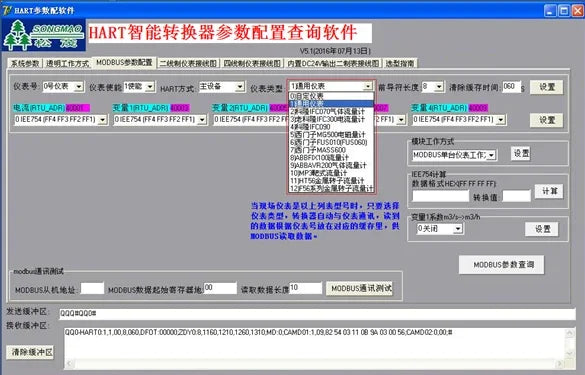The height and width of the screenshot is (375, 585).
Task: Select the MODBUS参数配置 tab
Action: tap(124, 62)
